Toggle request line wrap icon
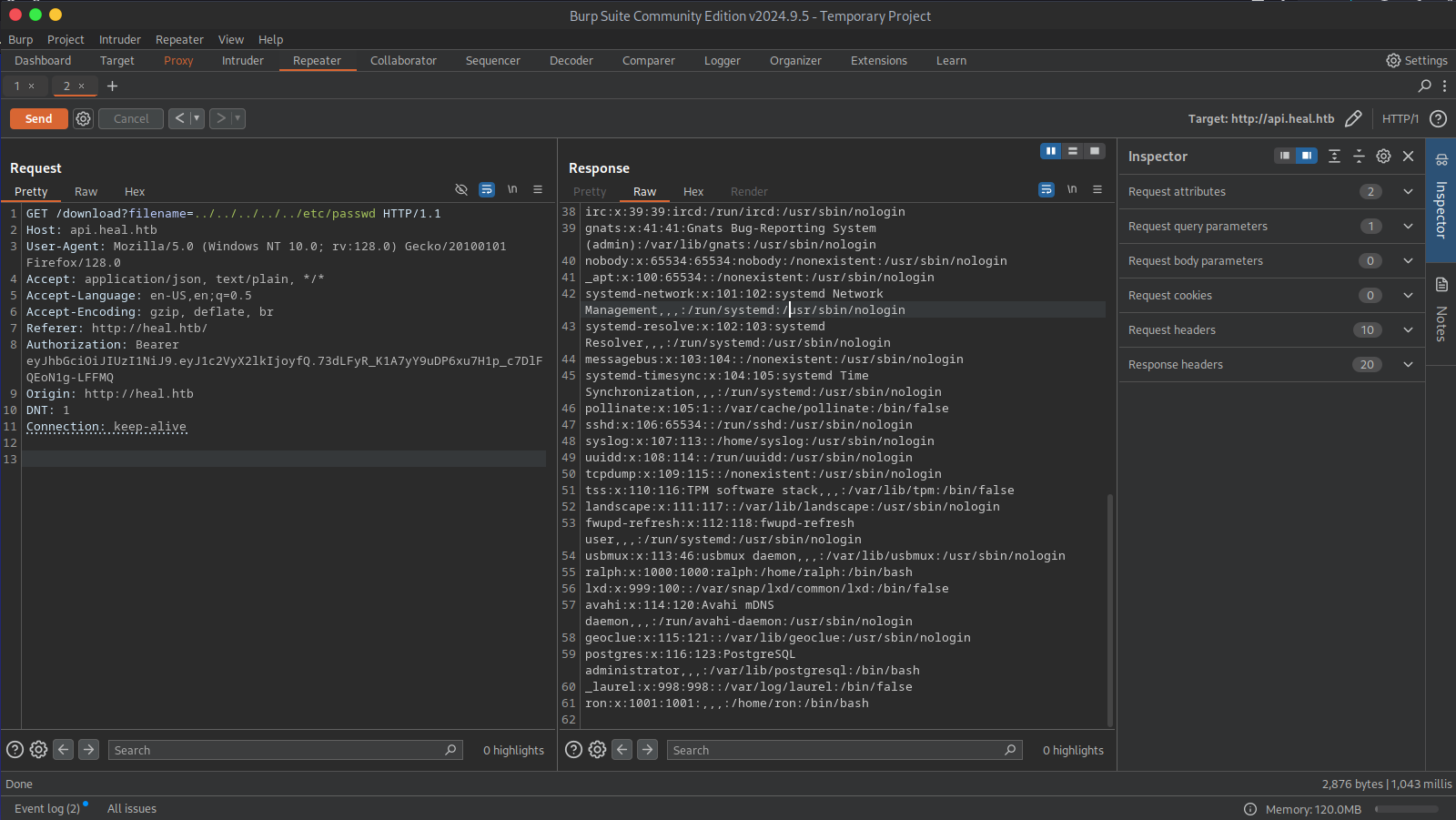Image resolution: width=1456 pixels, height=820 pixels. pyautogui.click(x=487, y=189)
